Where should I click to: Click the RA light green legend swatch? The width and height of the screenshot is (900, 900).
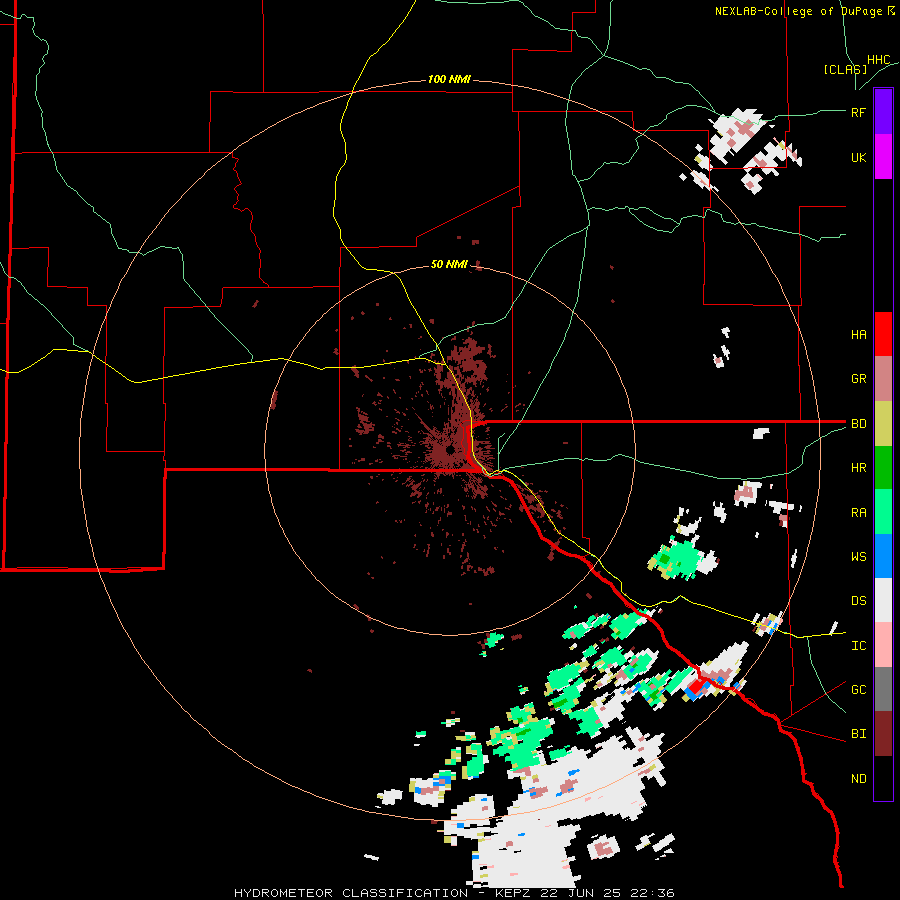click(x=883, y=512)
